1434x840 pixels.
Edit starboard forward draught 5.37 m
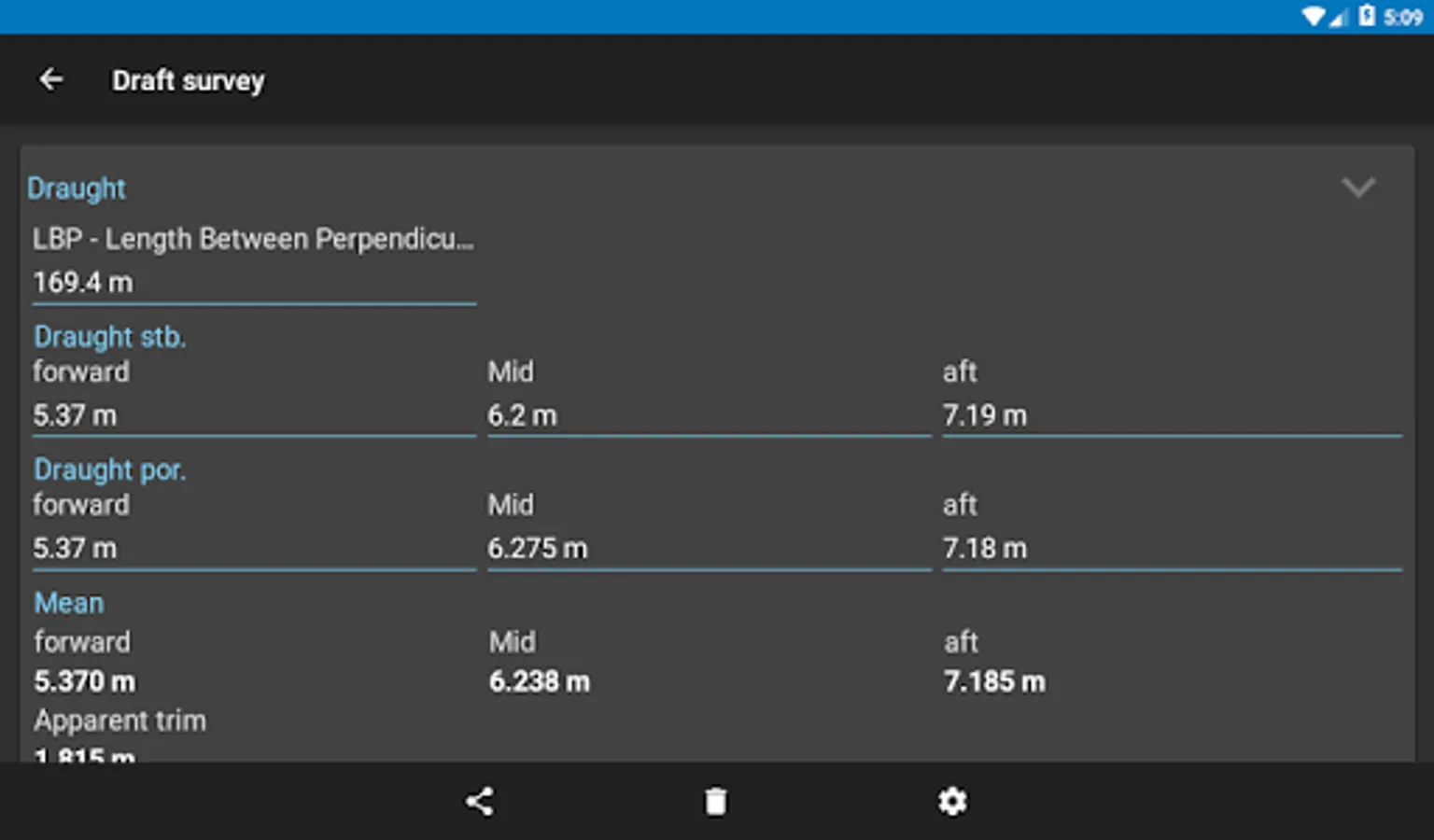click(254, 415)
